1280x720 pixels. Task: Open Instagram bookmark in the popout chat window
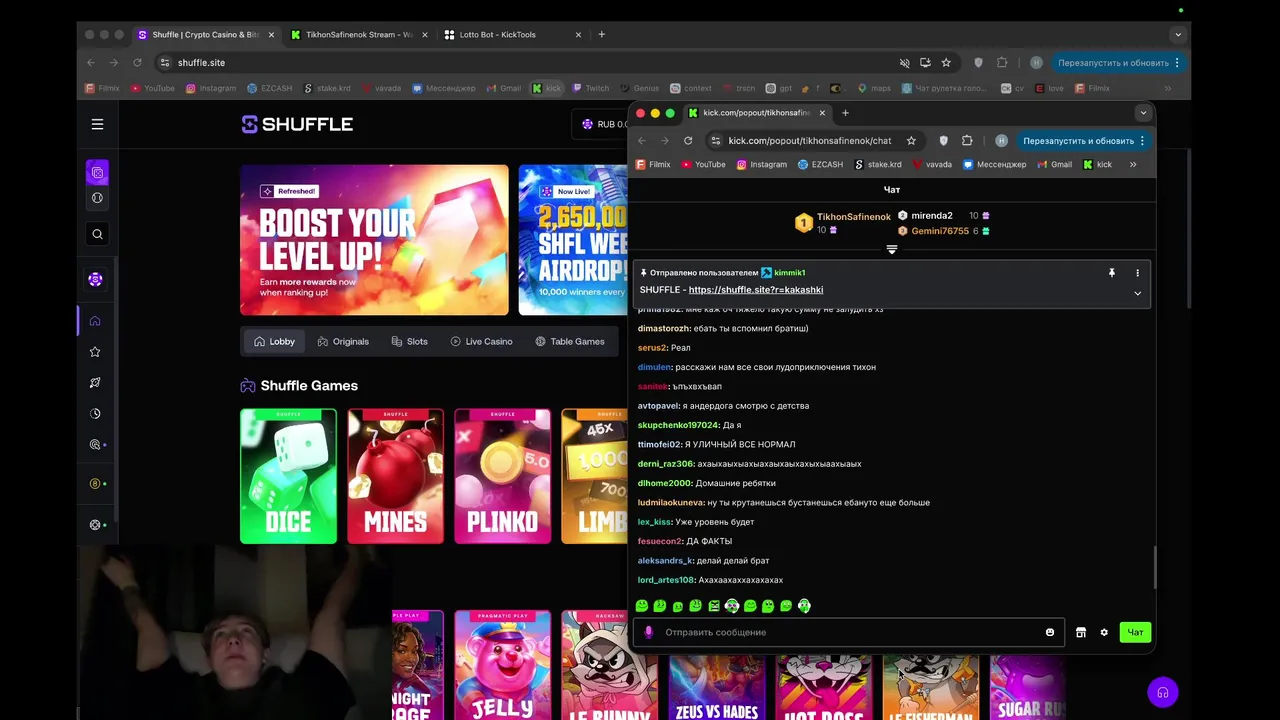(762, 164)
